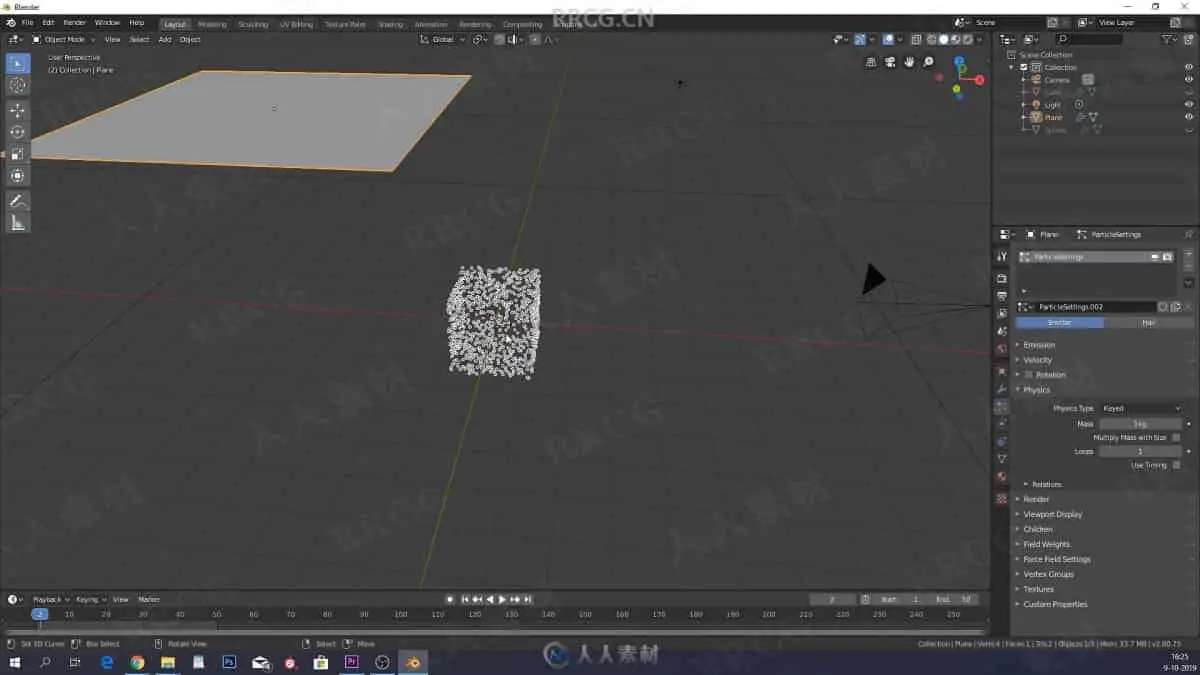Hide the Plane object in outliner
This screenshot has width=1200, height=675.
click(x=1189, y=117)
